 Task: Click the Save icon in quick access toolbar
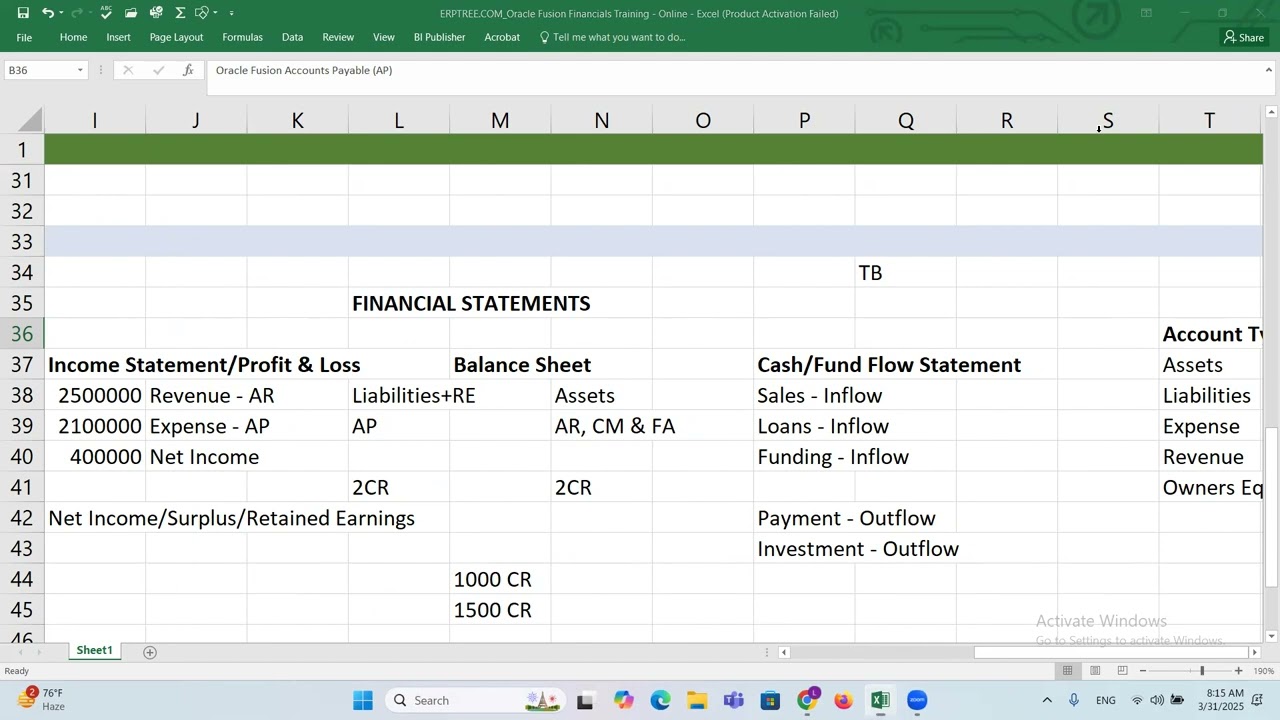pyautogui.click(x=23, y=13)
